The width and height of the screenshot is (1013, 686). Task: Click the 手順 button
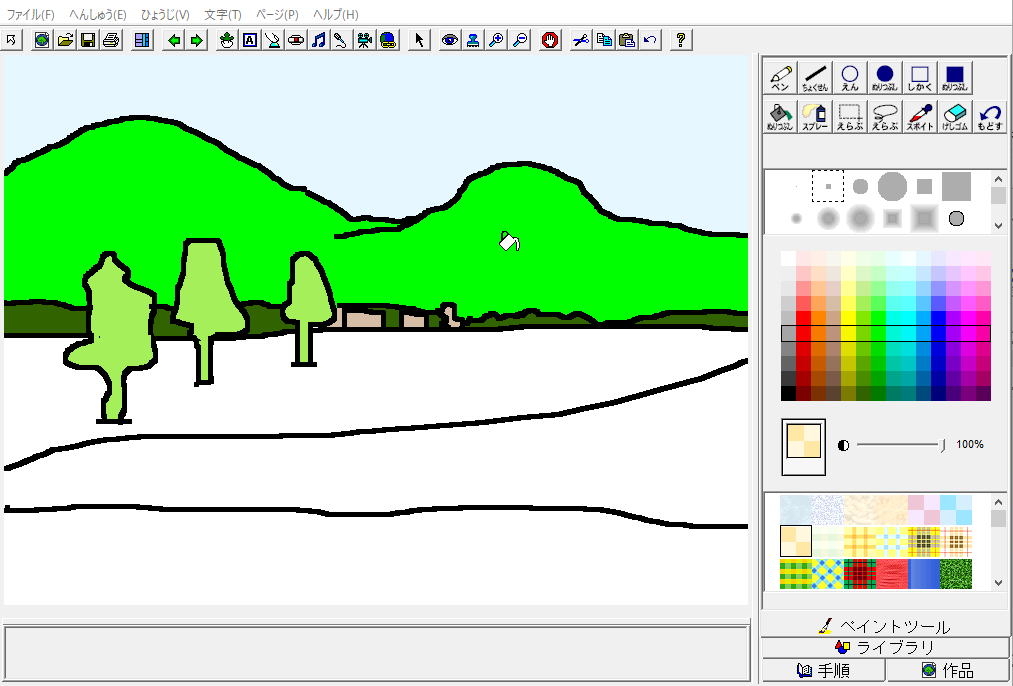(x=823, y=671)
